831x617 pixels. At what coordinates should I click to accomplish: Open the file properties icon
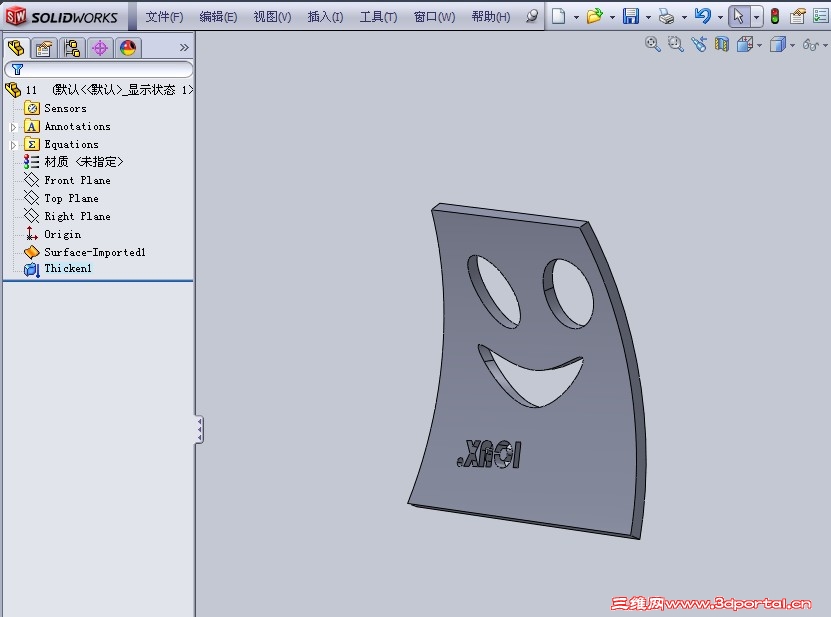(798, 16)
